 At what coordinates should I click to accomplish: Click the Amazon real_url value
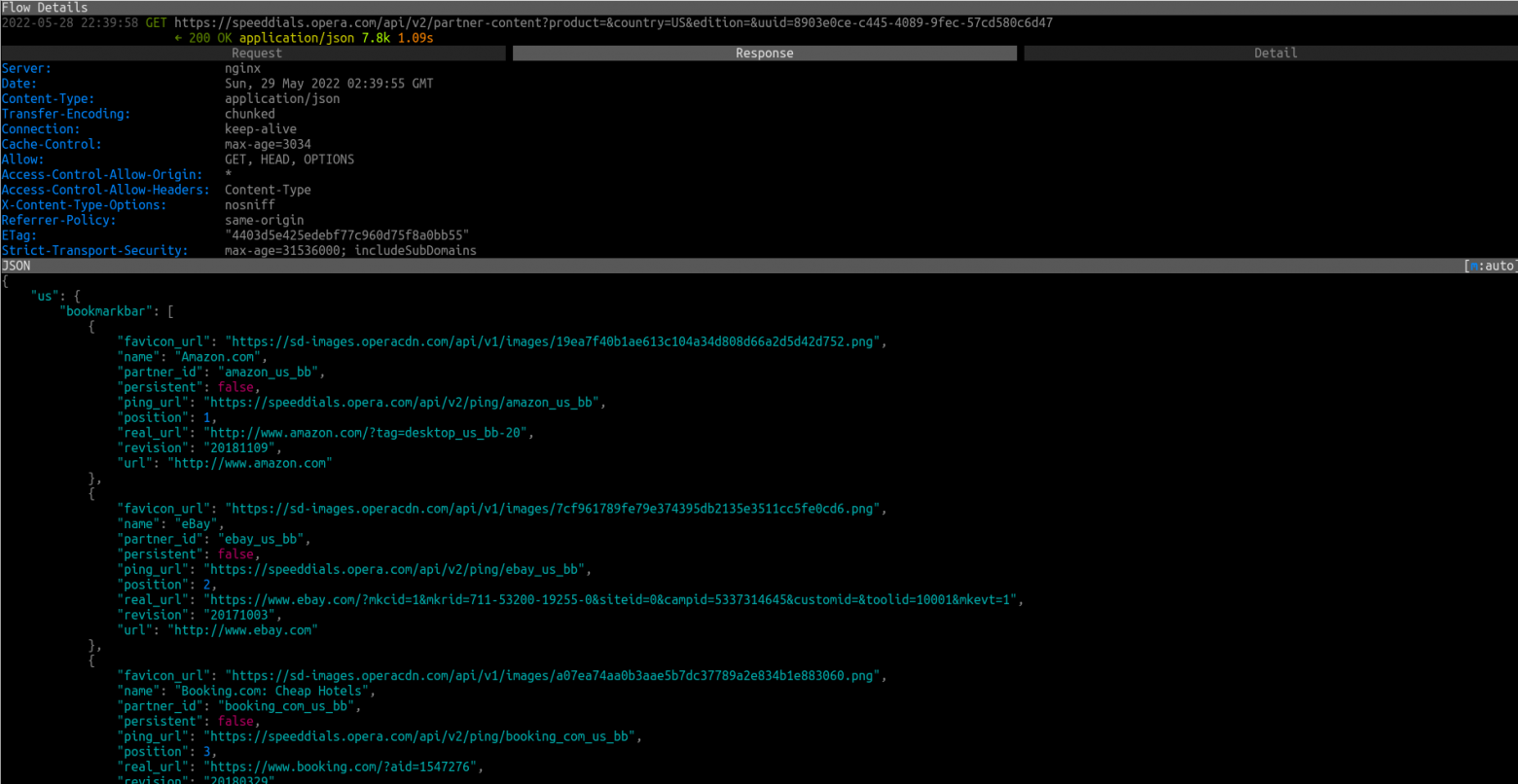[369, 433]
